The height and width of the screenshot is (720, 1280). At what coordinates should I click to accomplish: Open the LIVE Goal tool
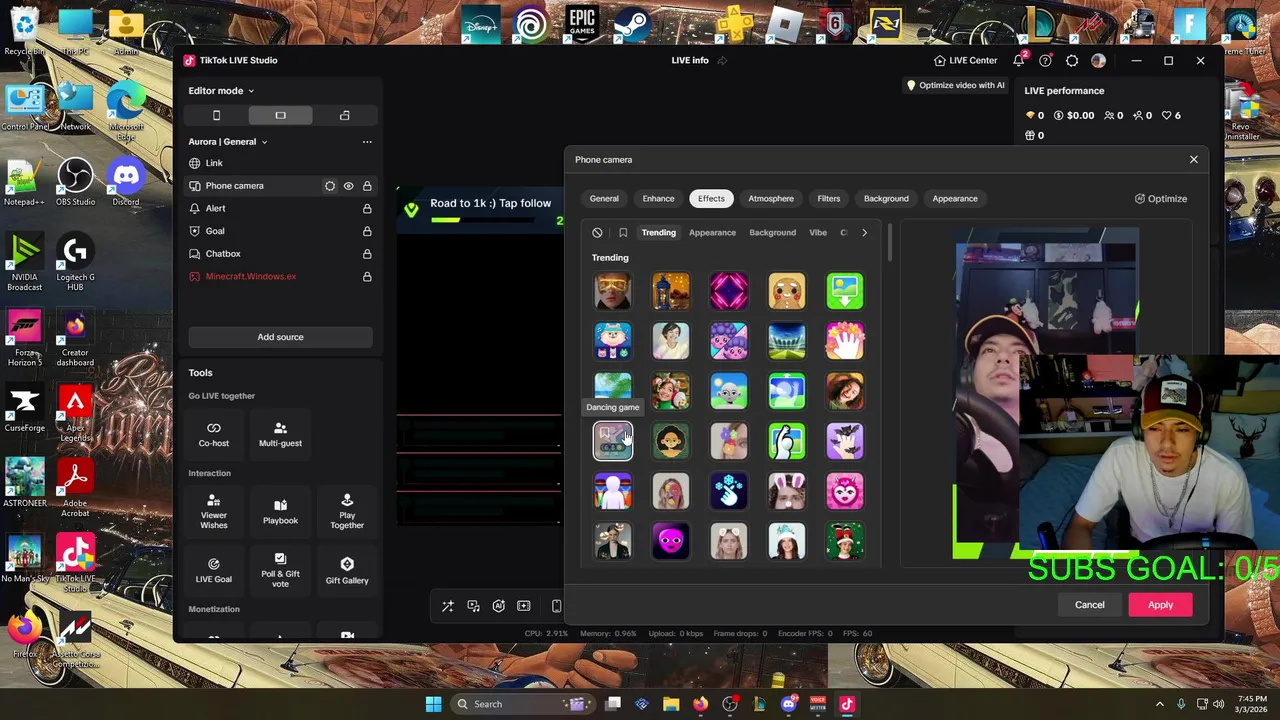tap(213, 571)
